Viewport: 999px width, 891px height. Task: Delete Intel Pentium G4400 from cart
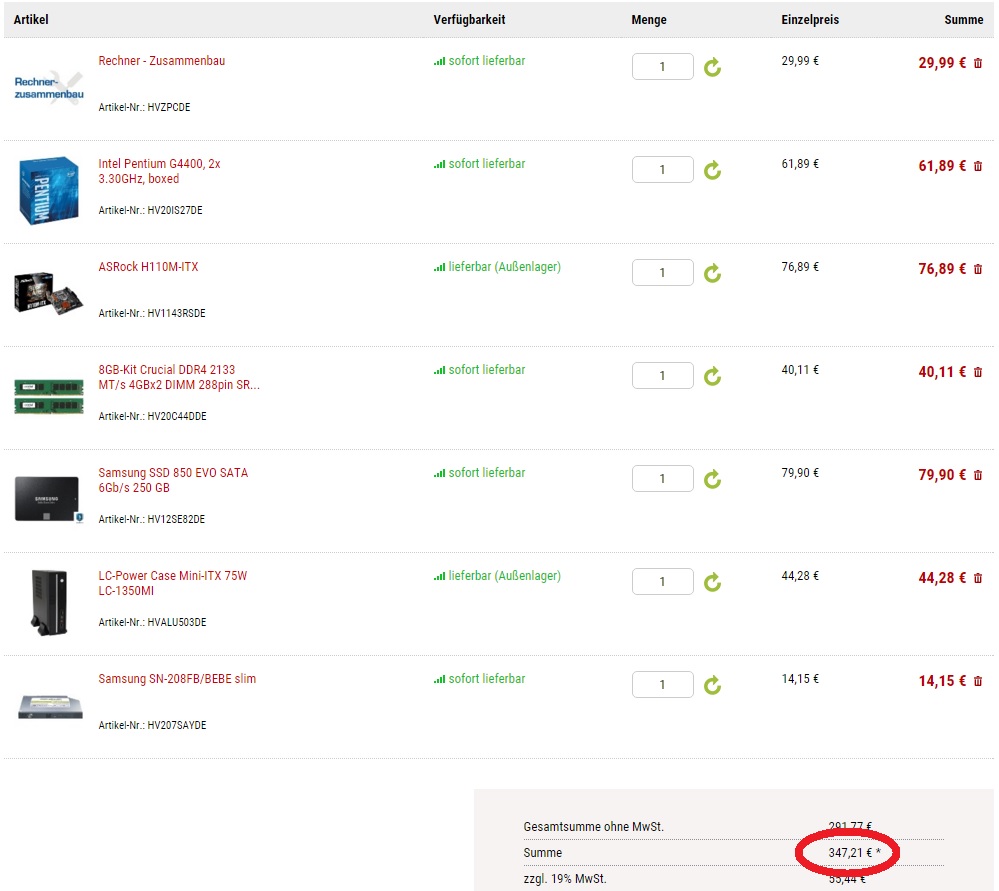[978, 166]
